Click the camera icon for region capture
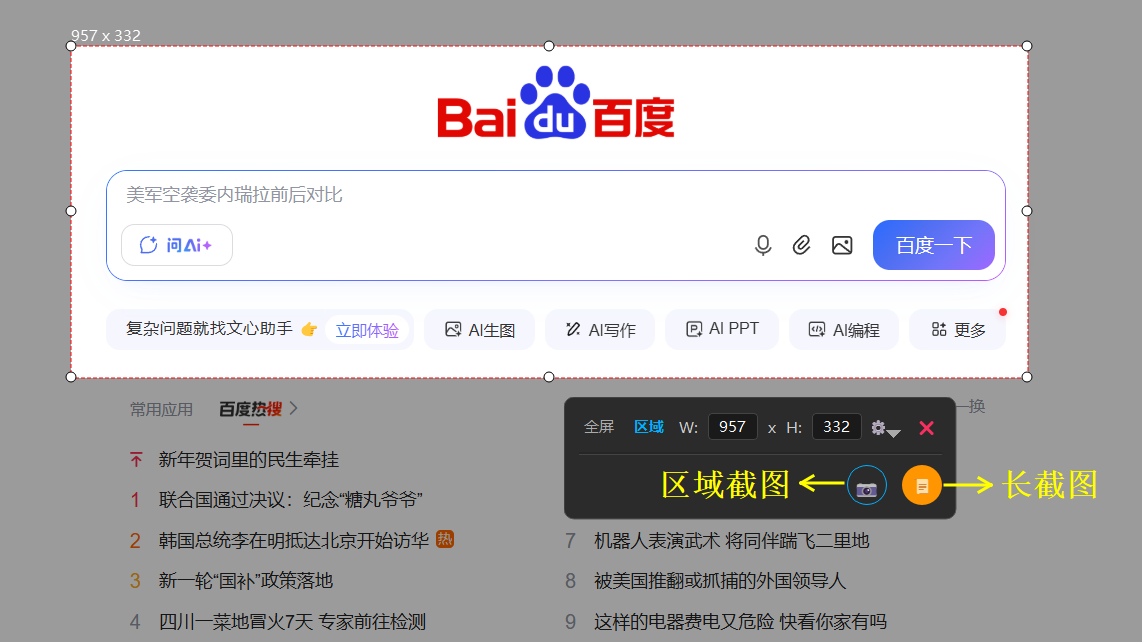 [866, 487]
